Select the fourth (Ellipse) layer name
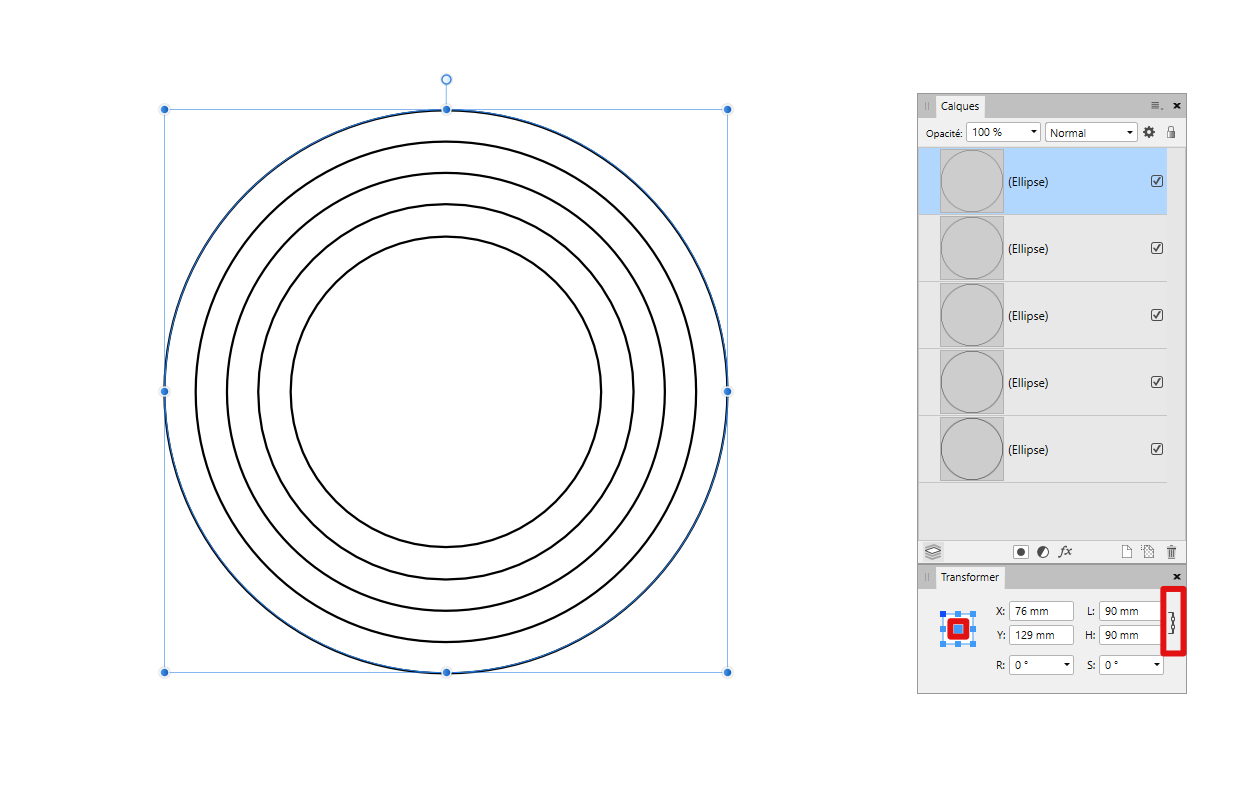Viewport: 1240px width, 807px height. click(x=1028, y=383)
